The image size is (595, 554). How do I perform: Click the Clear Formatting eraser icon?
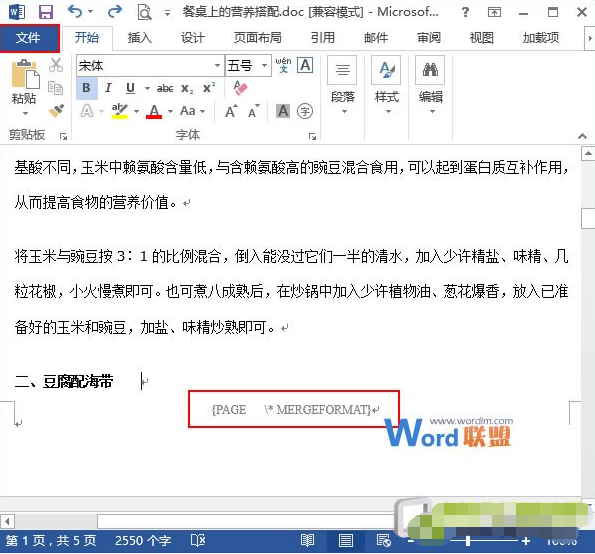click(x=241, y=88)
